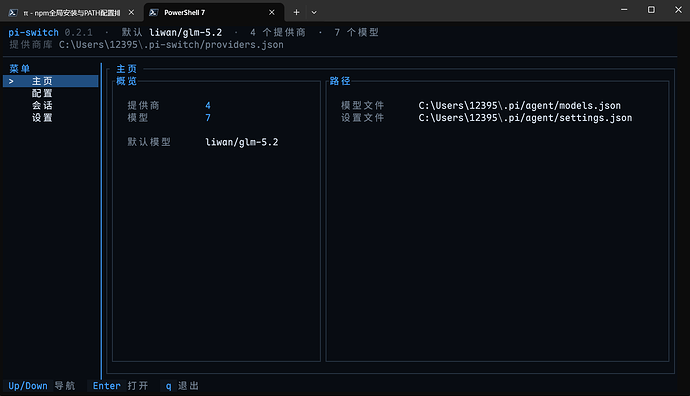Screen dimensions: 690x396
Task: Select 主页 in the menu
Action: point(51,81)
